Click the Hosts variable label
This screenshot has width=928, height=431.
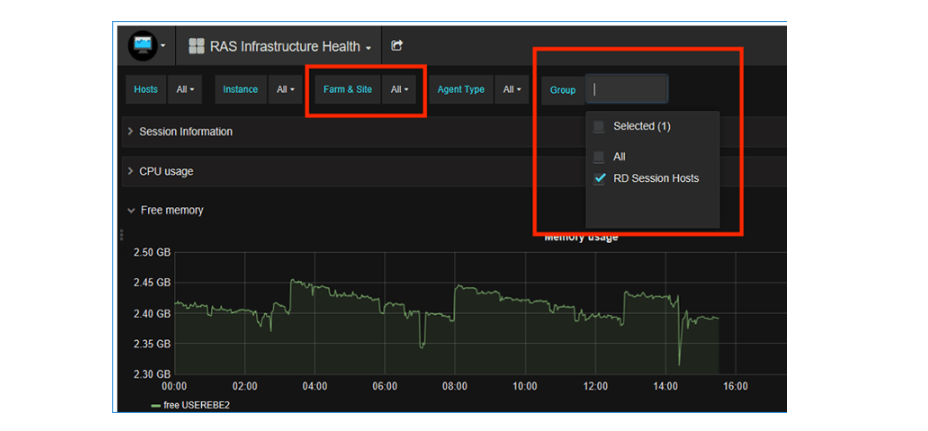146,89
